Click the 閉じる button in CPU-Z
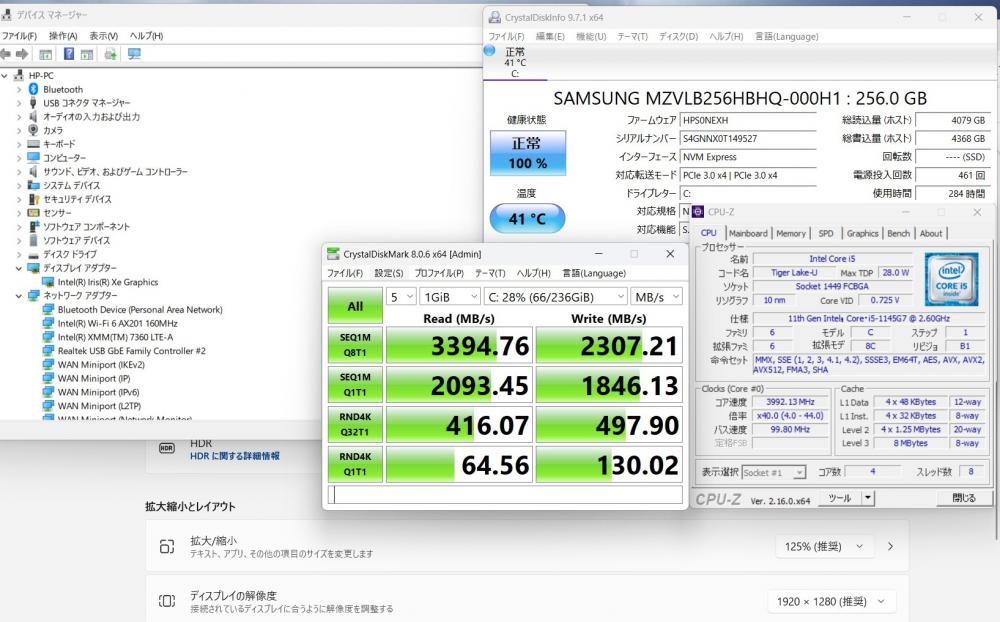 coord(963,497)
